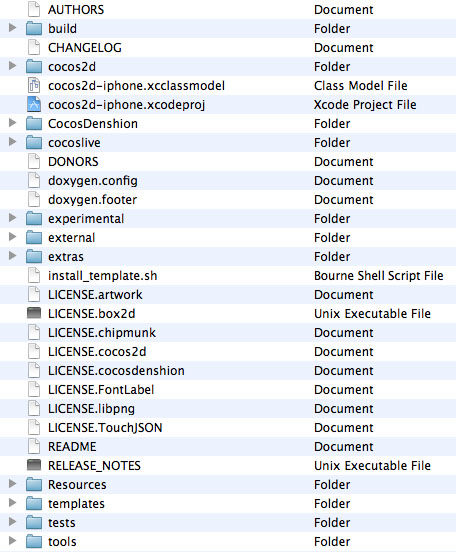
Task: Select the CocosDenshion folder name
Action: click(x=93, y=124)
